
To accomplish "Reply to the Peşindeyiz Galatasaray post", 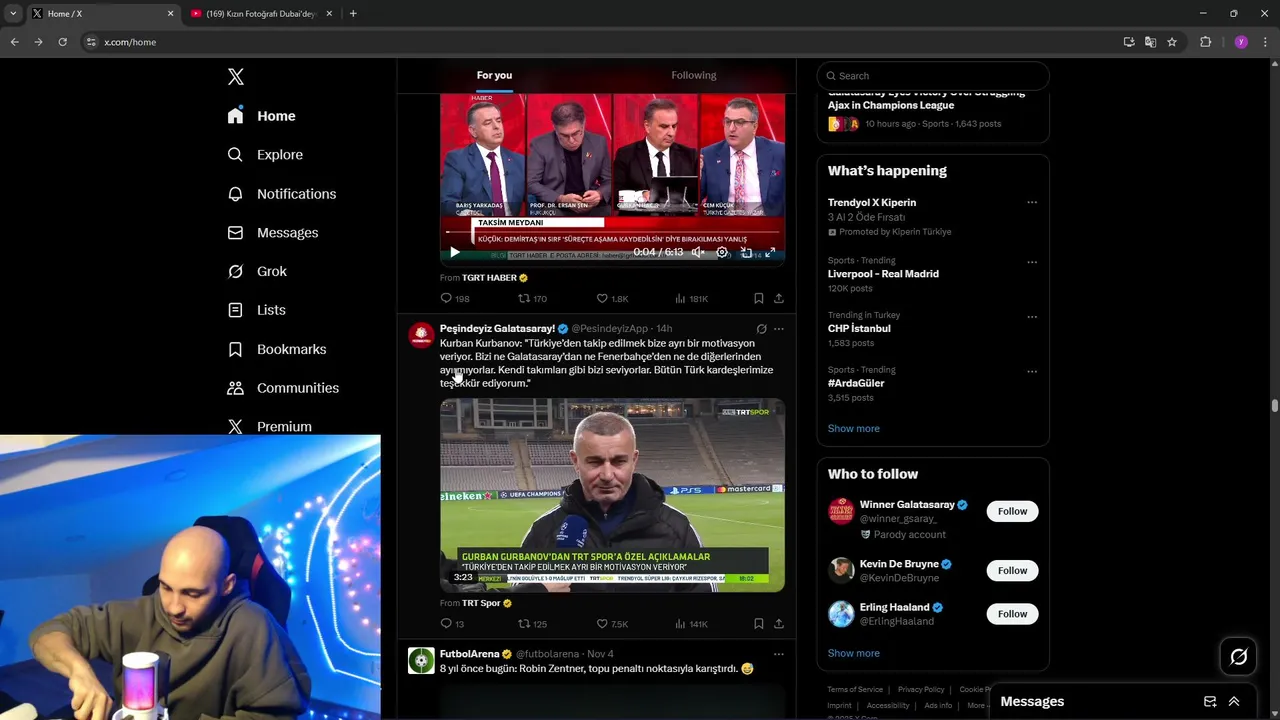I will pos(452,624).
